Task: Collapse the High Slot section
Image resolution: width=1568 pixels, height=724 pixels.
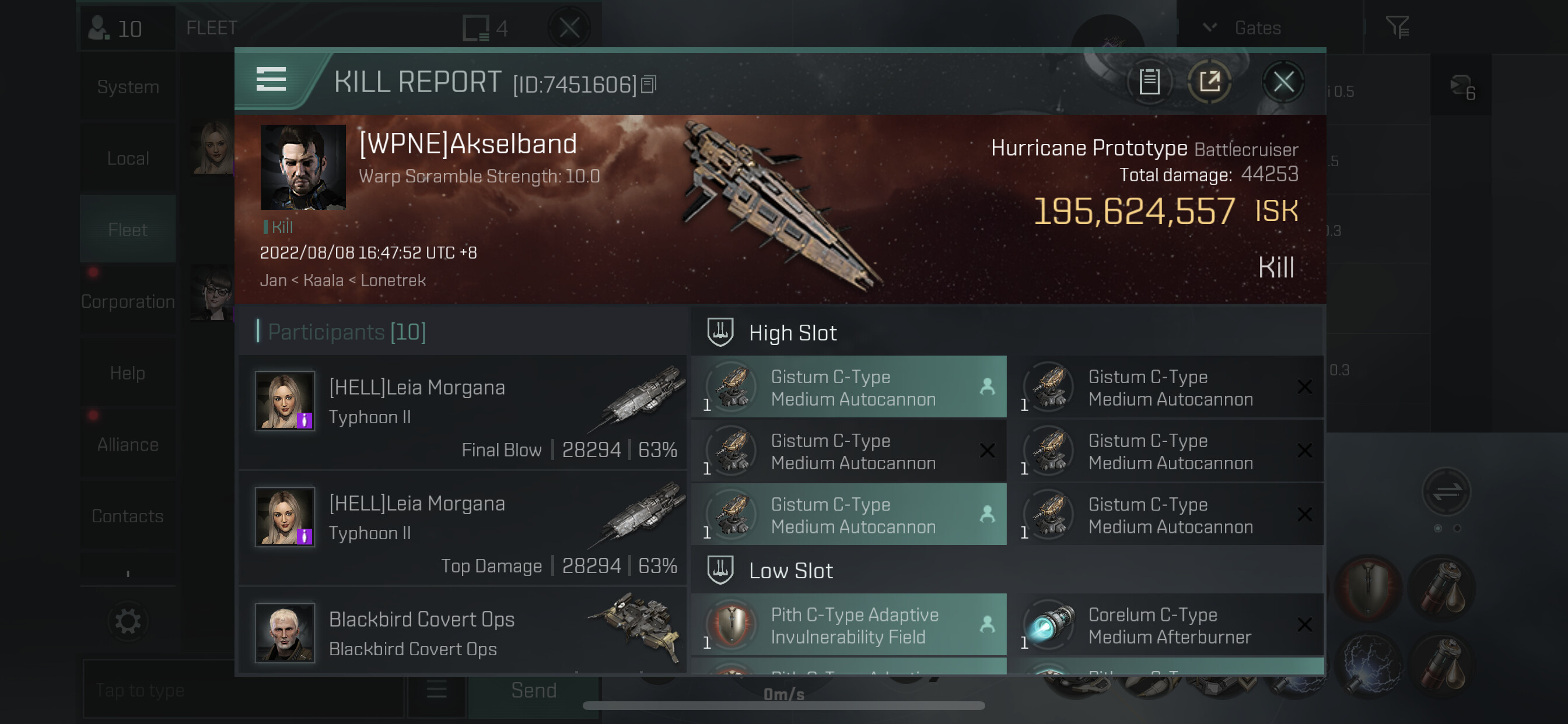Action: 720,332
